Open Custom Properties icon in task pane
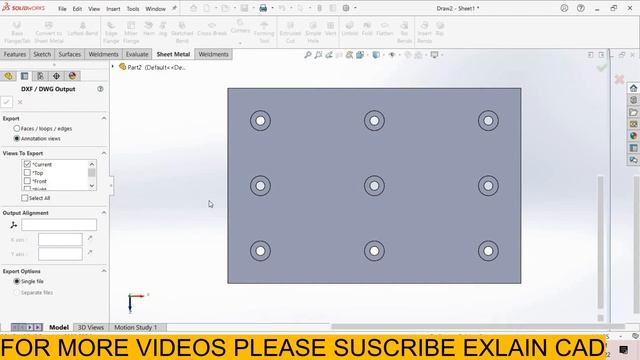The width and height of the screenshot is (640, 360). (x=633, y=148)
